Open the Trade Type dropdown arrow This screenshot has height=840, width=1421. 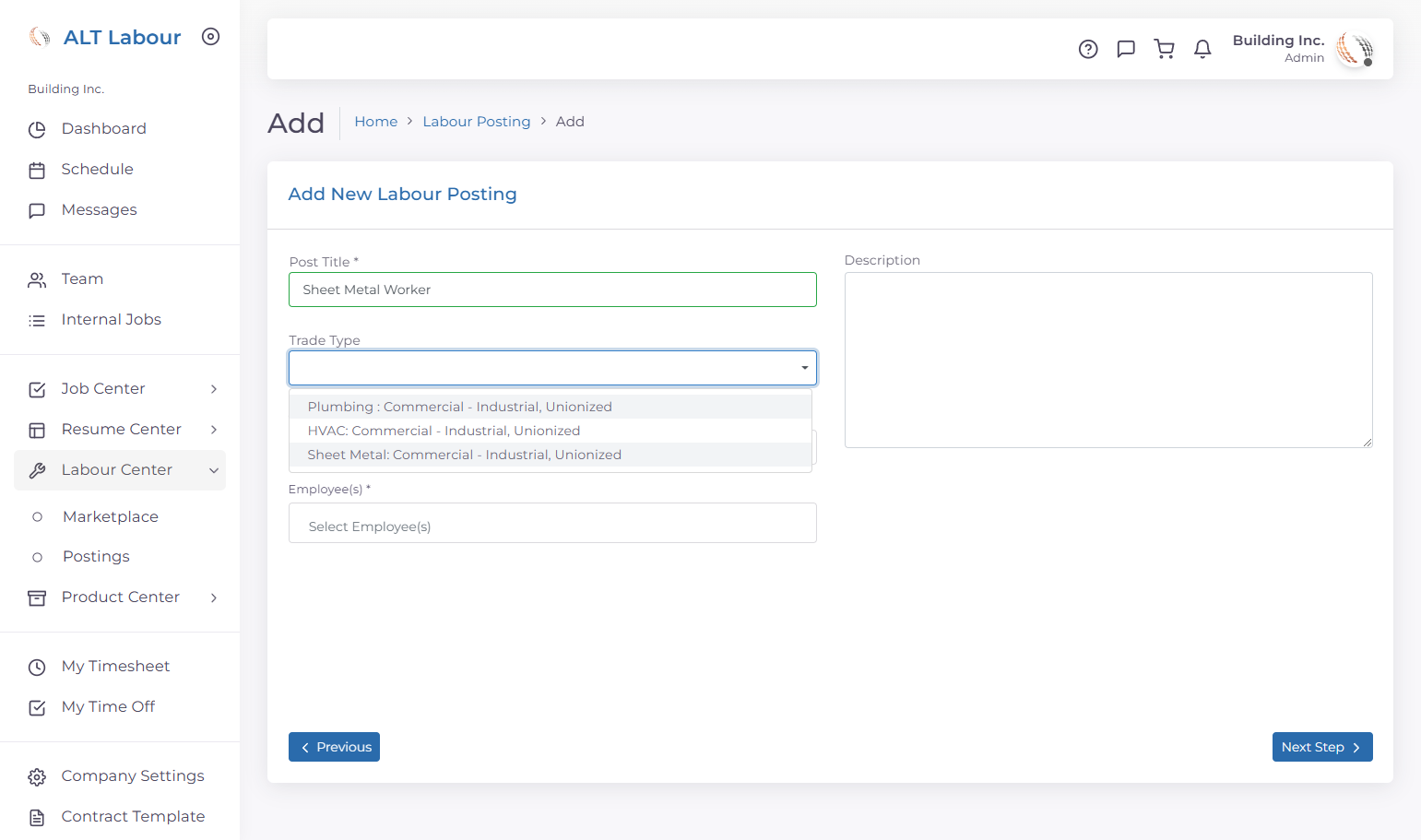click(x=805, y=368)
